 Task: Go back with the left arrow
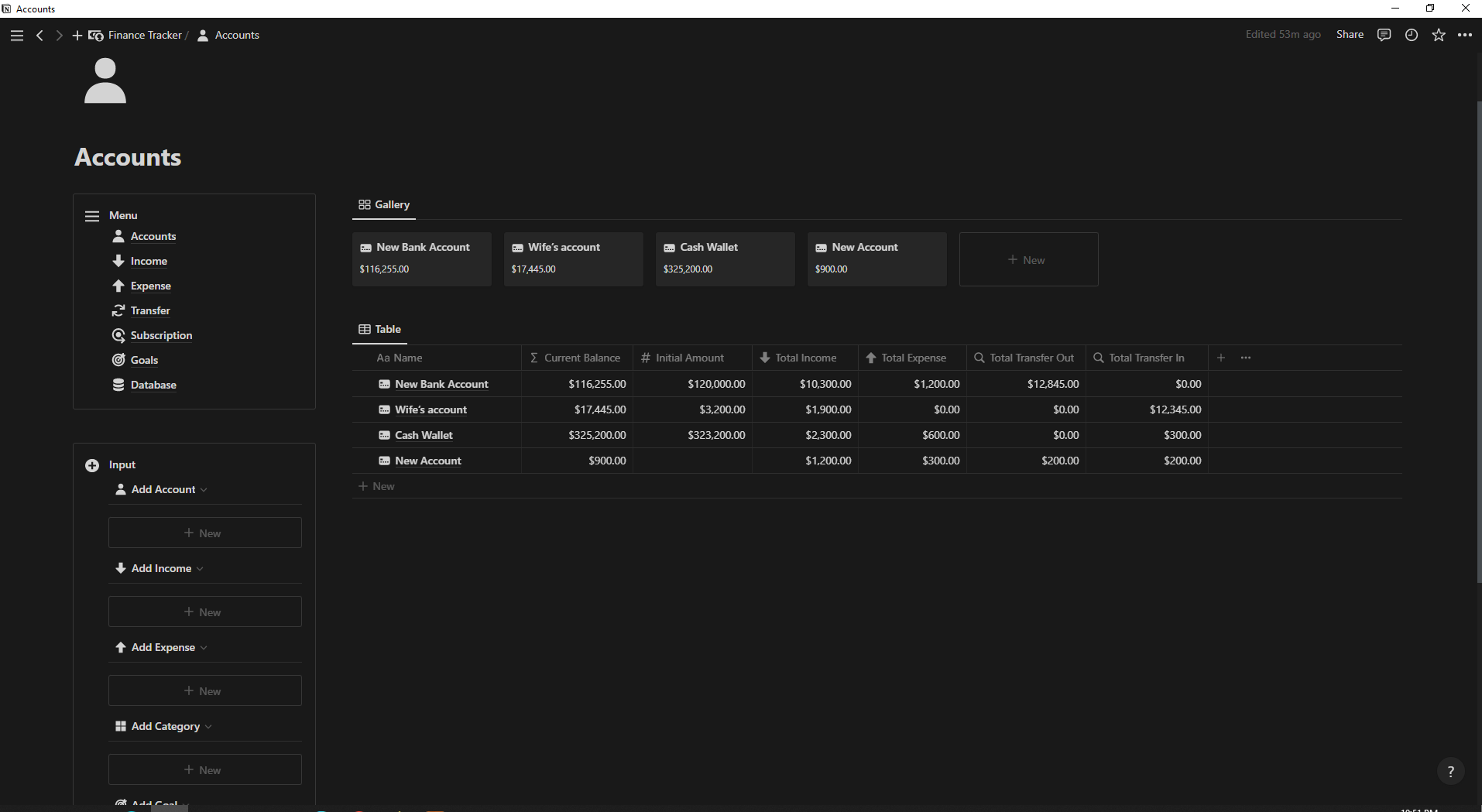(x=39, y=36)
